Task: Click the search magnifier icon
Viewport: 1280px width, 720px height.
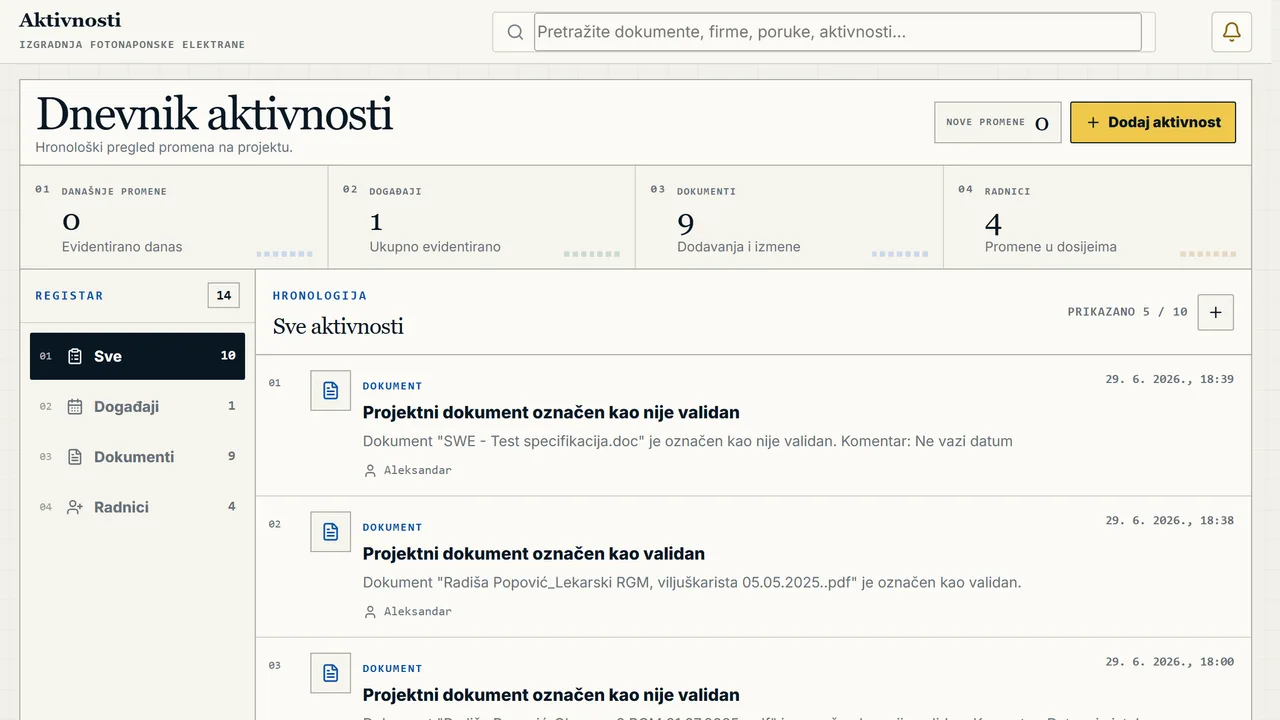Action: coord(515,32)
